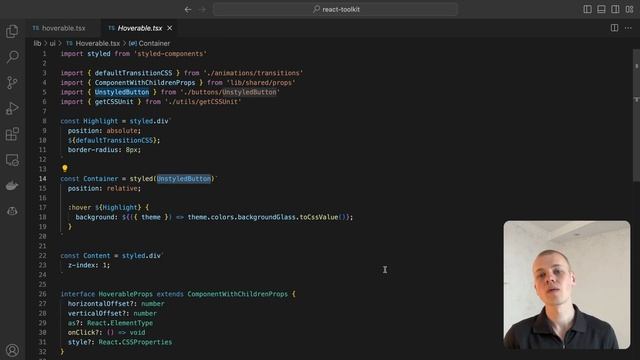The image size is (640, 360).
Task: Click line number 14 in the gutter
Action: click(x=42, y=179)
